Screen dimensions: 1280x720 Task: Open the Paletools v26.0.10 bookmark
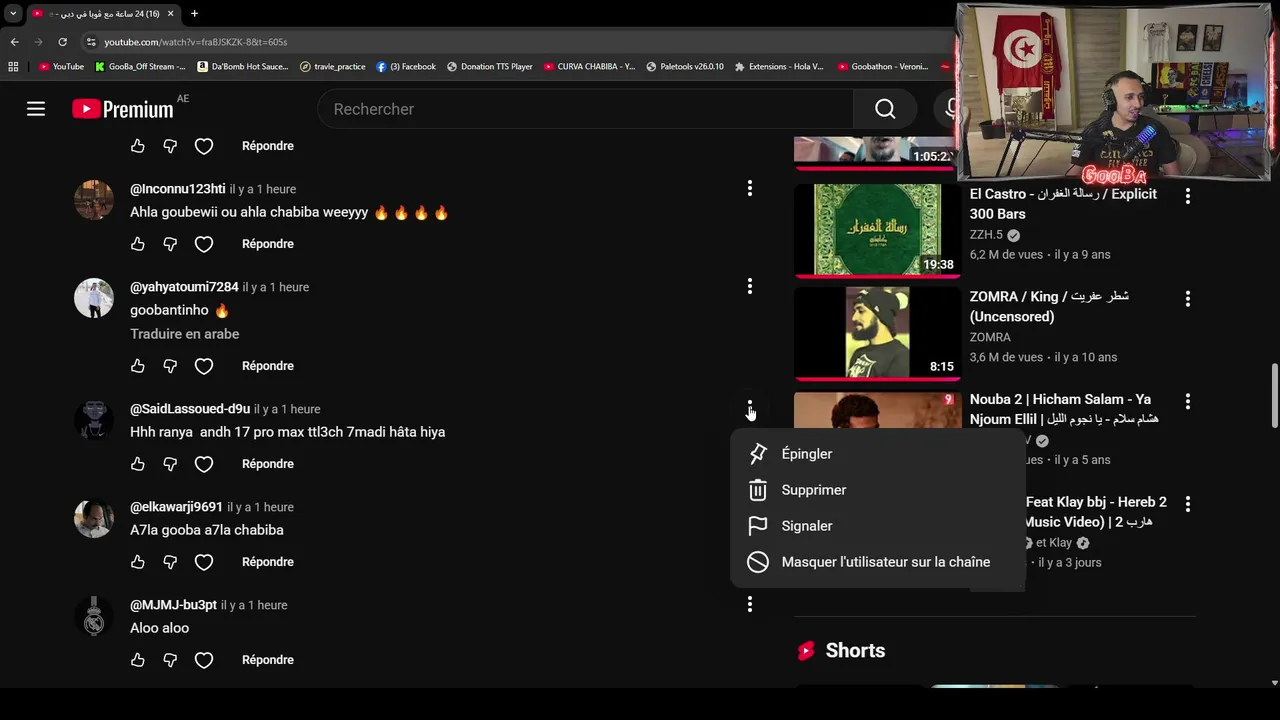click(x=685, y=67)
